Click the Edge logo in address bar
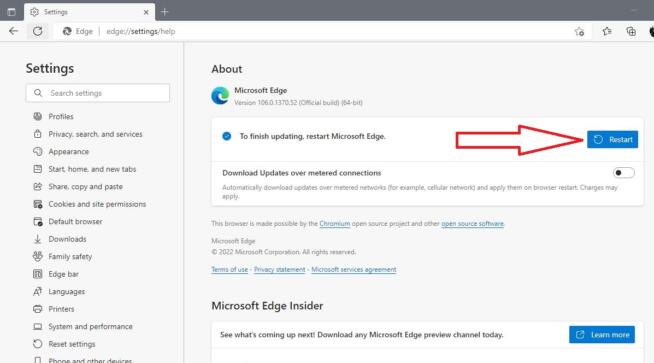Viewport: 654px width, 363px height. pos(67,31)
